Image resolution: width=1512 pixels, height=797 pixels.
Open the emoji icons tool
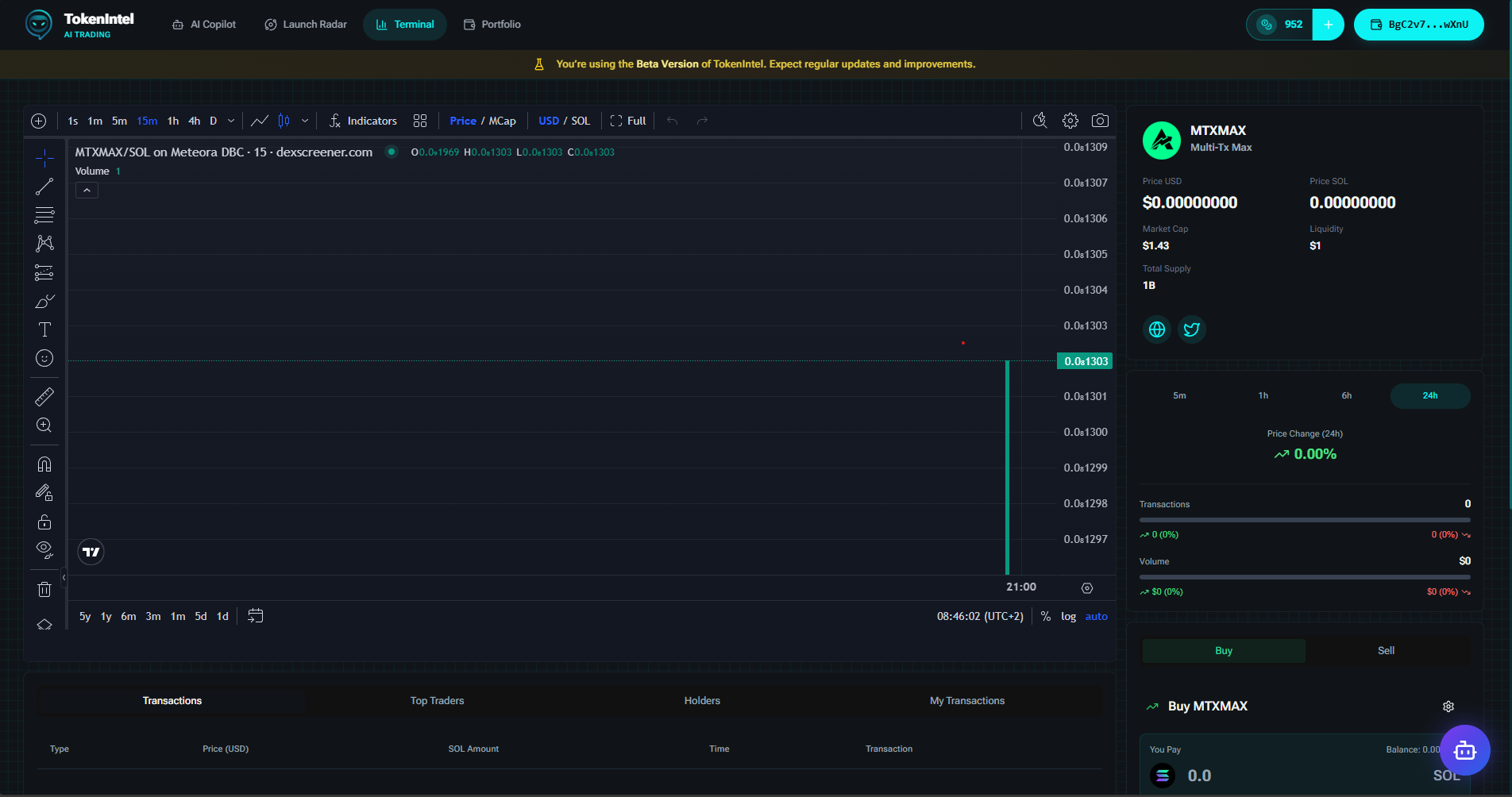(x=44, y=358)
